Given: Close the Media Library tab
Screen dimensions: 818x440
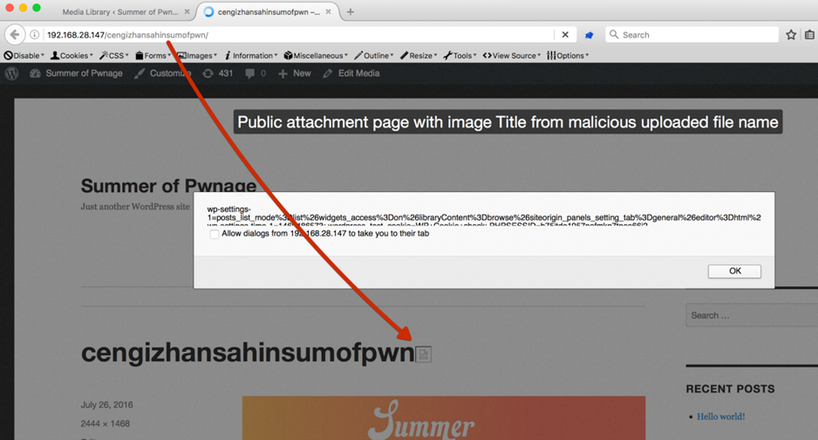Looking at the screenshot, I should click(187, 11).
